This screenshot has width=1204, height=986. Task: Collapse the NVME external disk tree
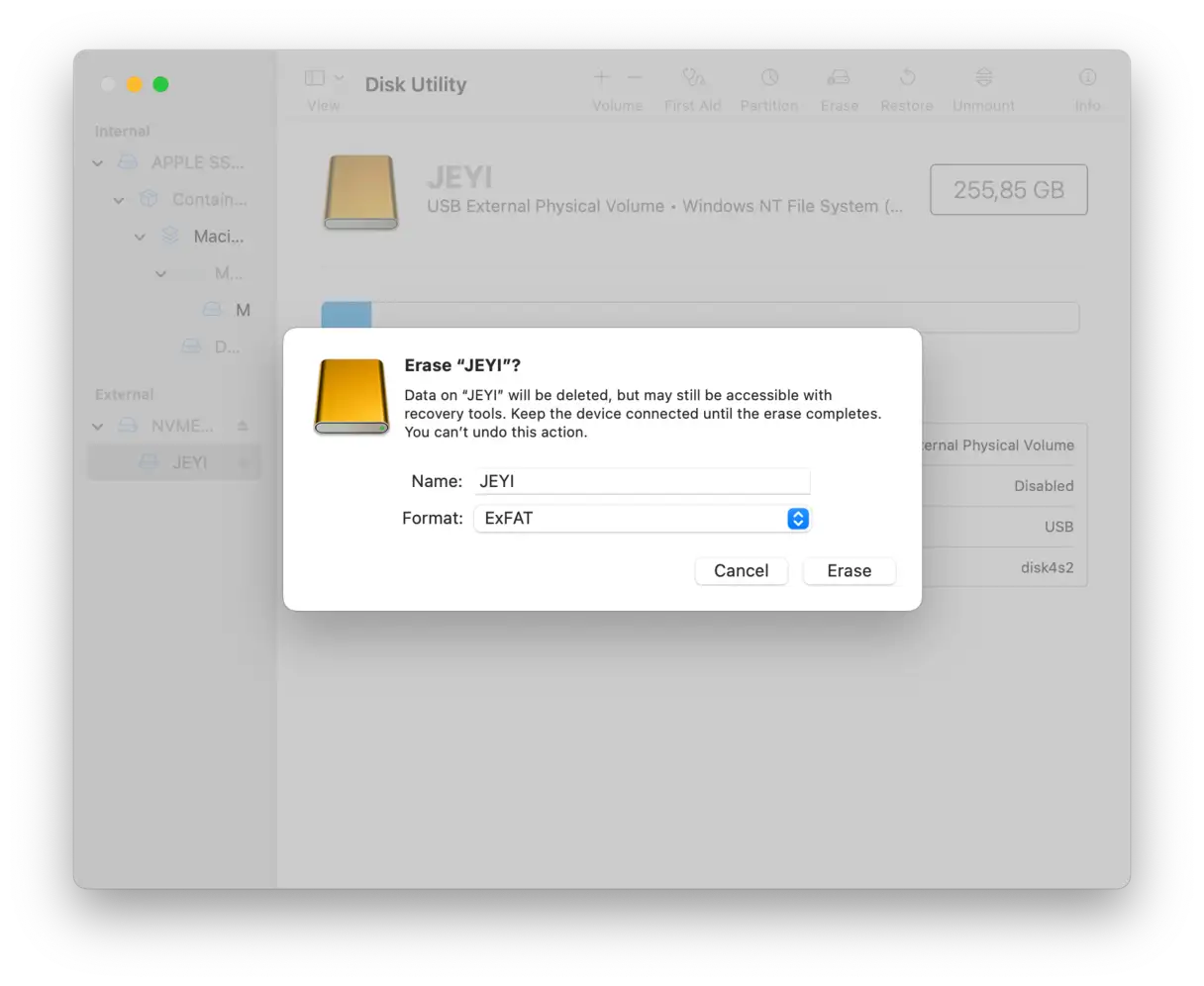98,427
